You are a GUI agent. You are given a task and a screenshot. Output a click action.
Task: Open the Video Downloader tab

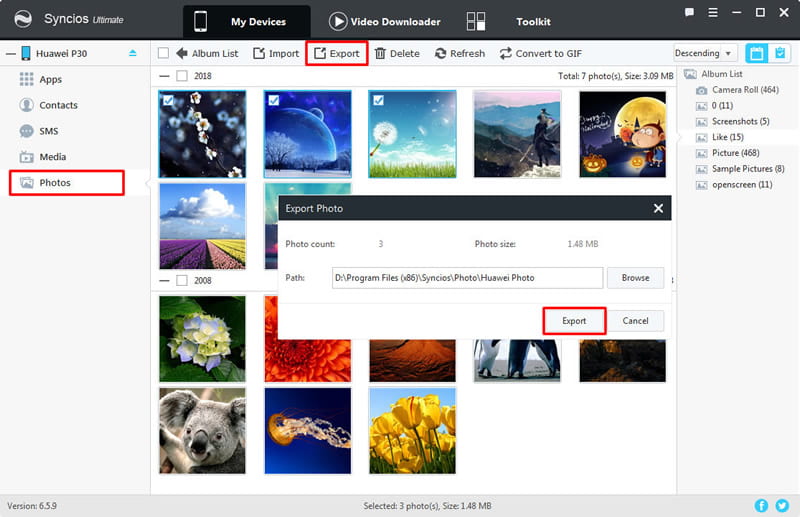(x=385, y=21)
